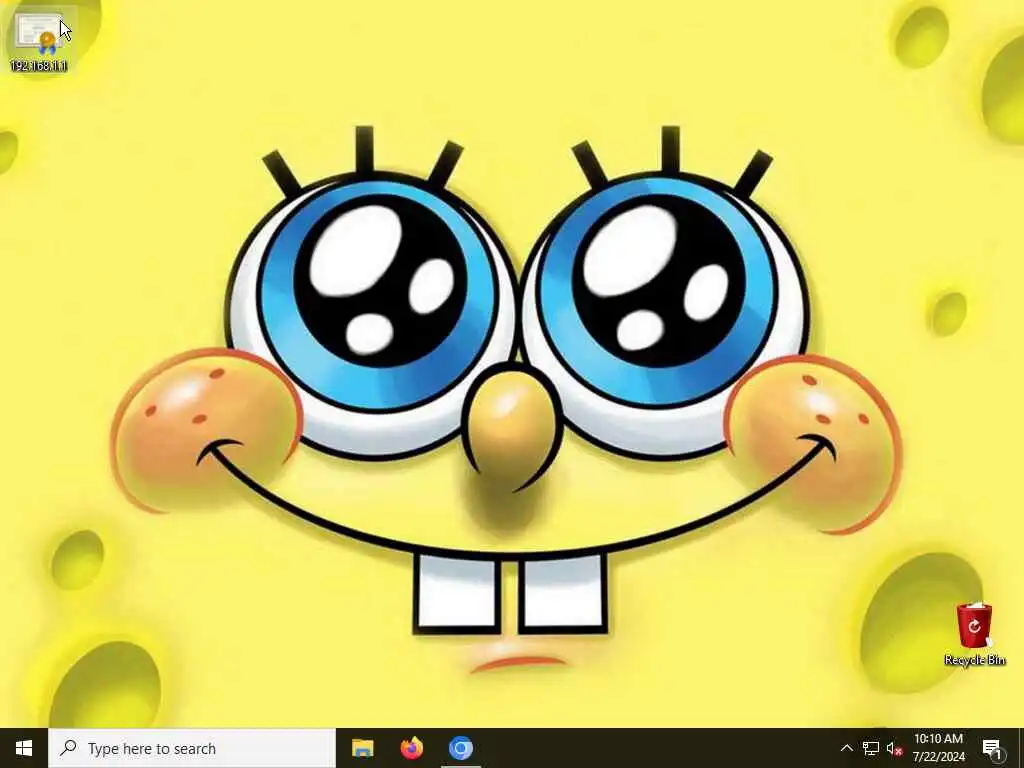1024x768 pixels.
Task: Open File Explorer from the taskbar
Action: click(x=362, y=748)
